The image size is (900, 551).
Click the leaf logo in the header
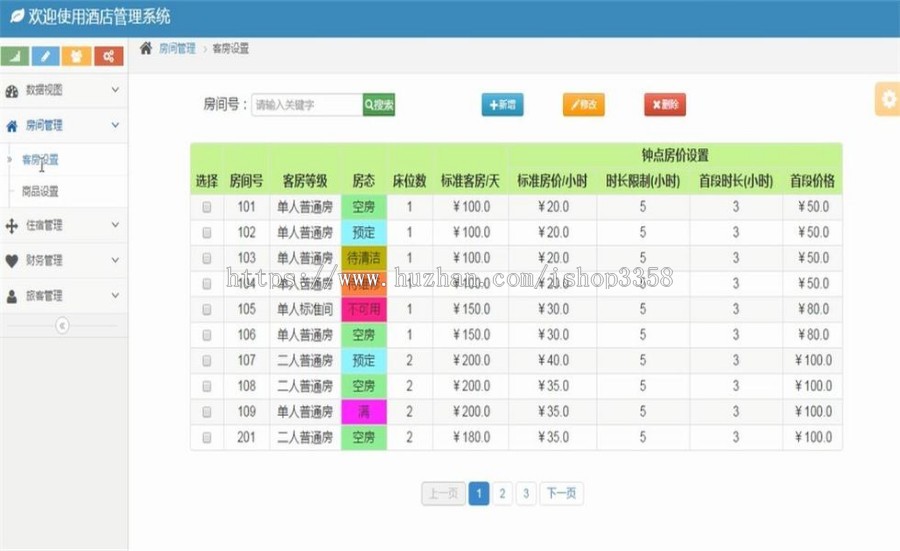pos(17,16)
